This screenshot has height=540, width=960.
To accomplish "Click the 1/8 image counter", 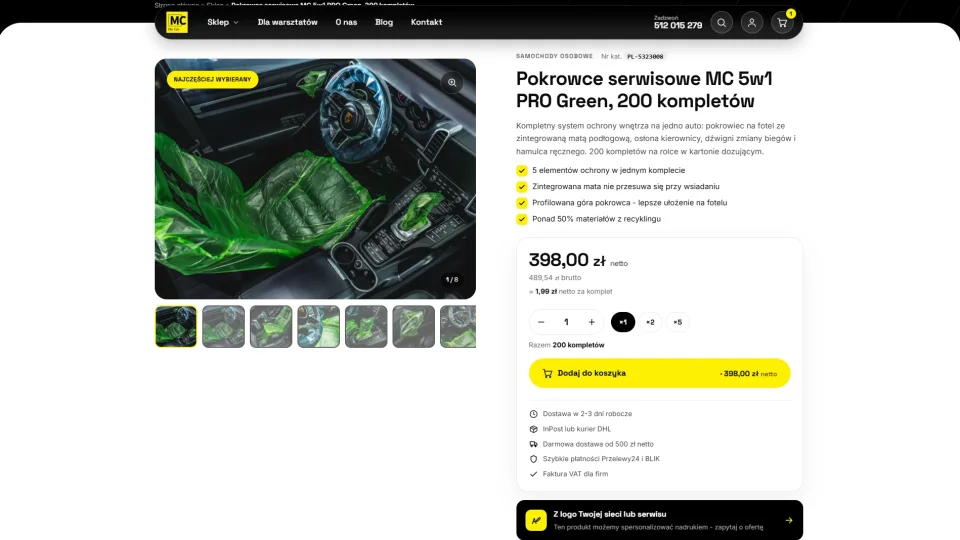I will (x=452, y=280).
